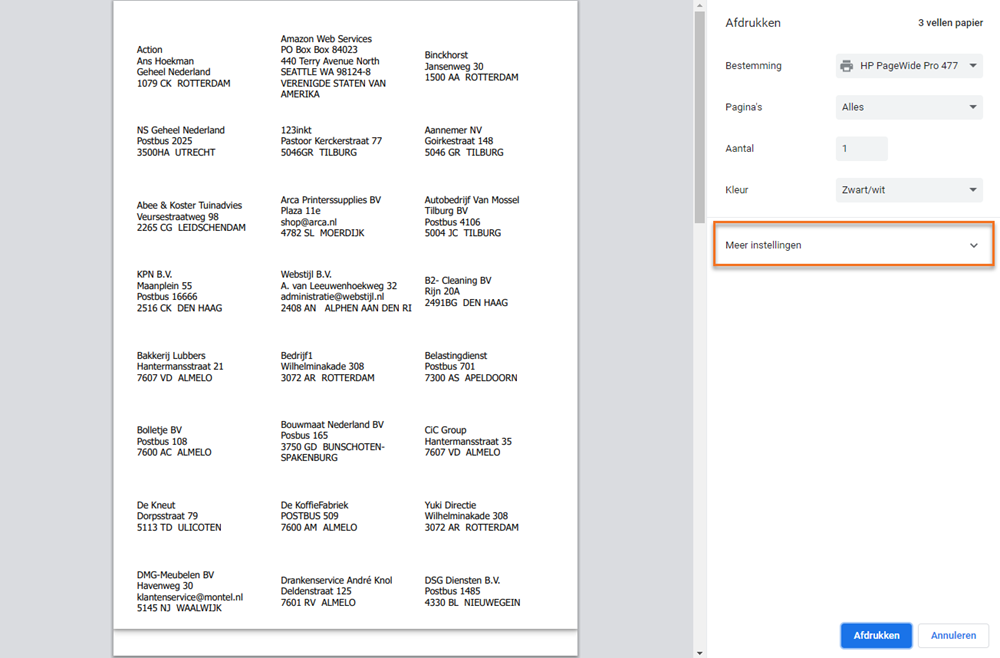This screenshot has height=658, width=1000.
Task: Click the Bakkerij Lubbers address label
Action: coord(180,367)
